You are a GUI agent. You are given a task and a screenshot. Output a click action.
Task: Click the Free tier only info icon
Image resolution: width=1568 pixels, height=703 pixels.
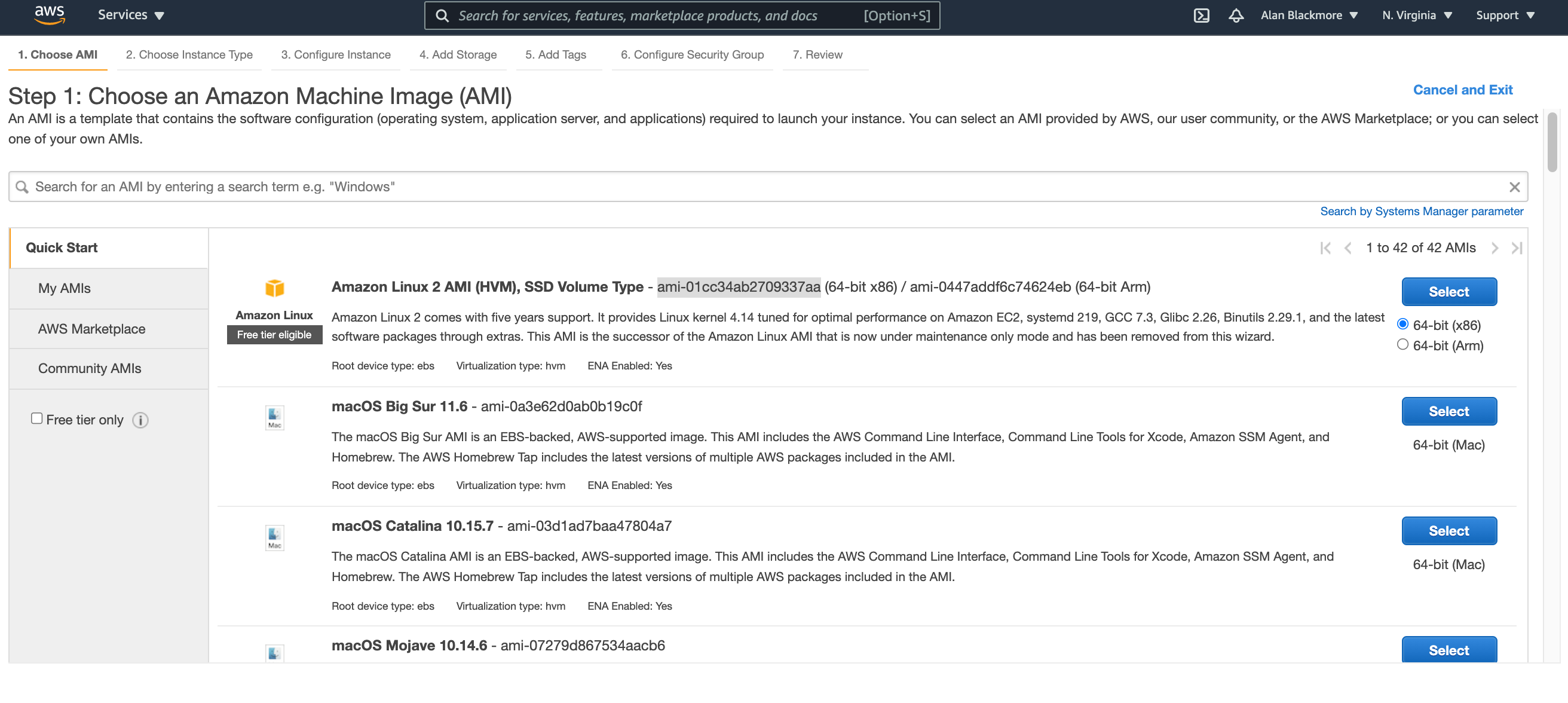[x=140, y=420]
